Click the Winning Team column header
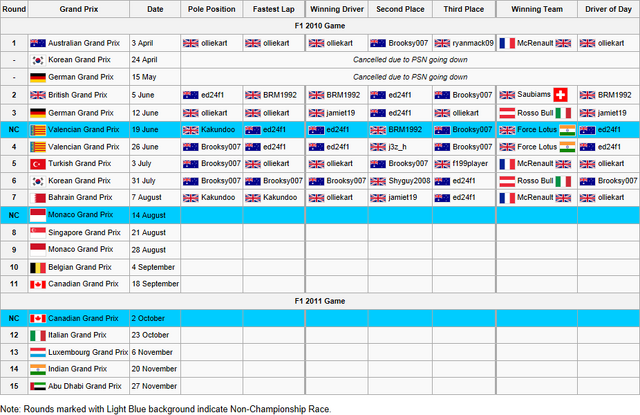640x415 pixels. [537, 9]
